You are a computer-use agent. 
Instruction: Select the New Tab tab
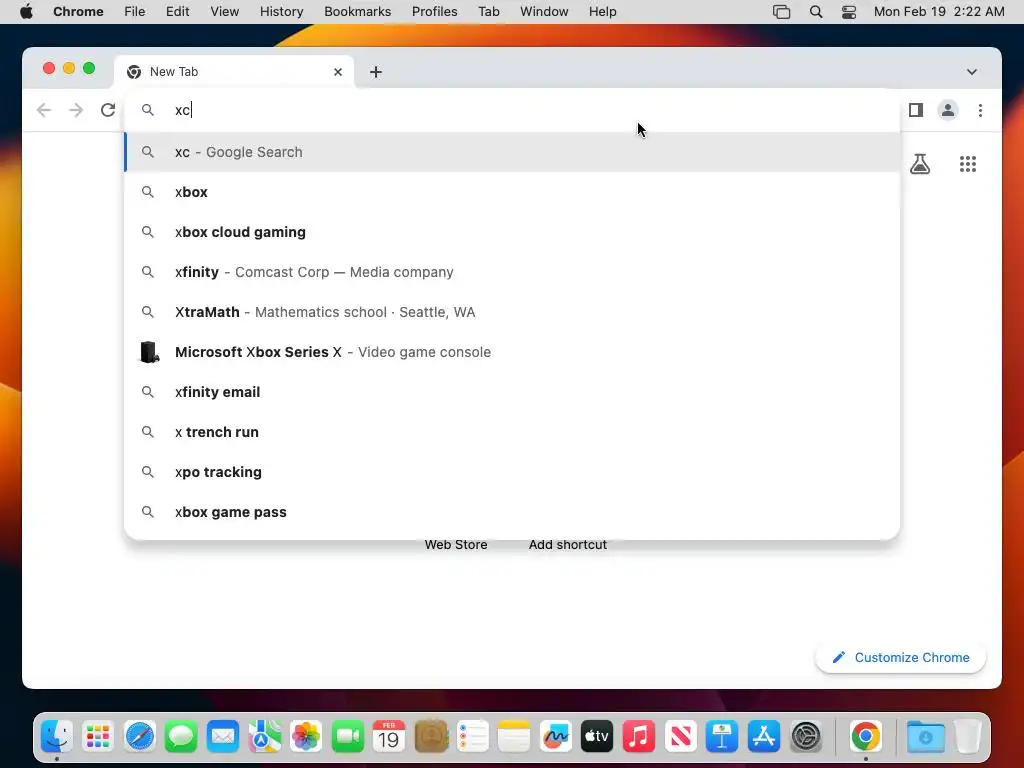click(x=234, y=72)
